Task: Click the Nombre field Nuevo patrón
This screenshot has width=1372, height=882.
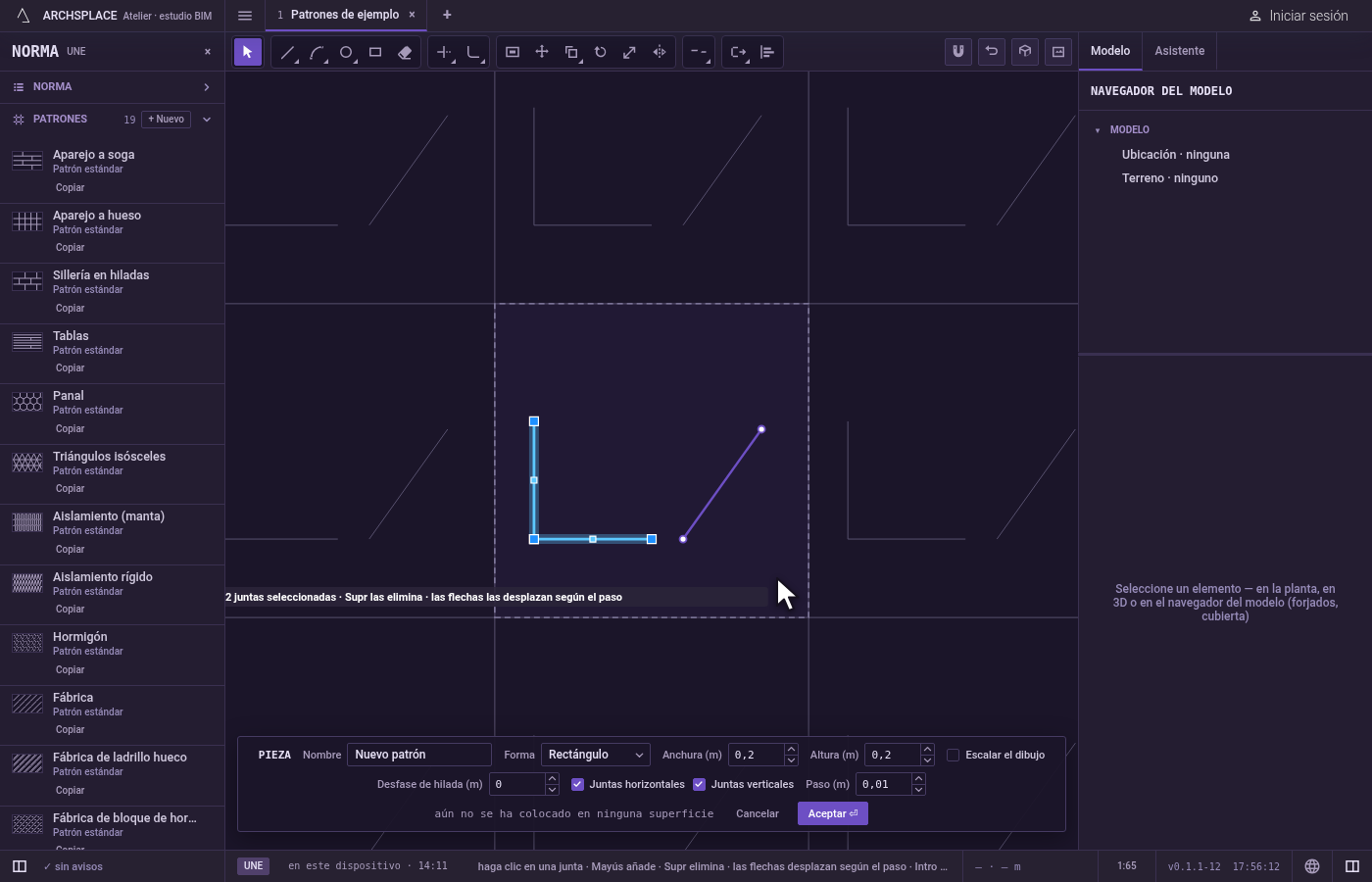Action: (419, 755)
